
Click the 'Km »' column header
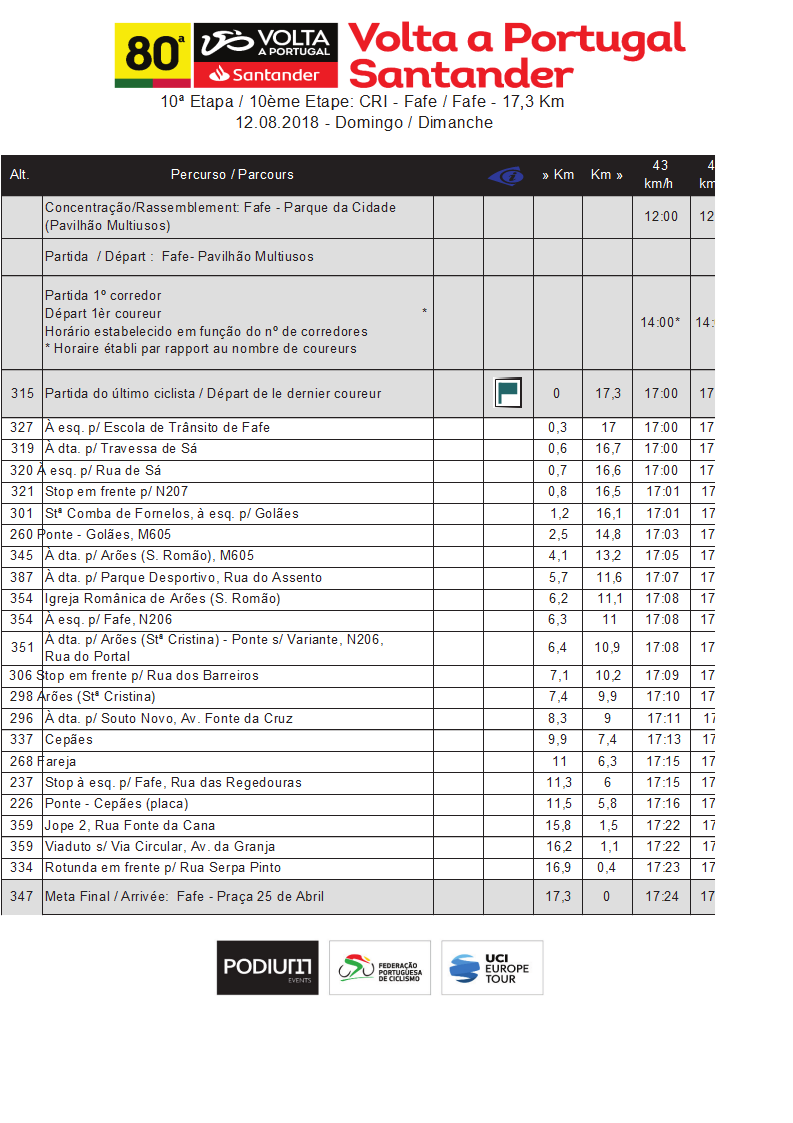[x=607, y=175]
